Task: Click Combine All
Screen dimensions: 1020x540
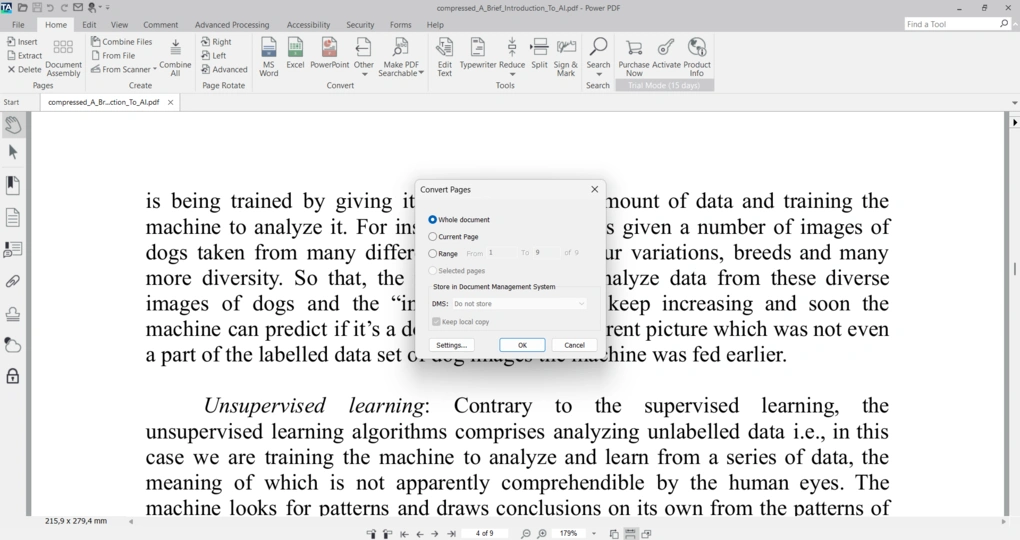Action: point(176,58)
